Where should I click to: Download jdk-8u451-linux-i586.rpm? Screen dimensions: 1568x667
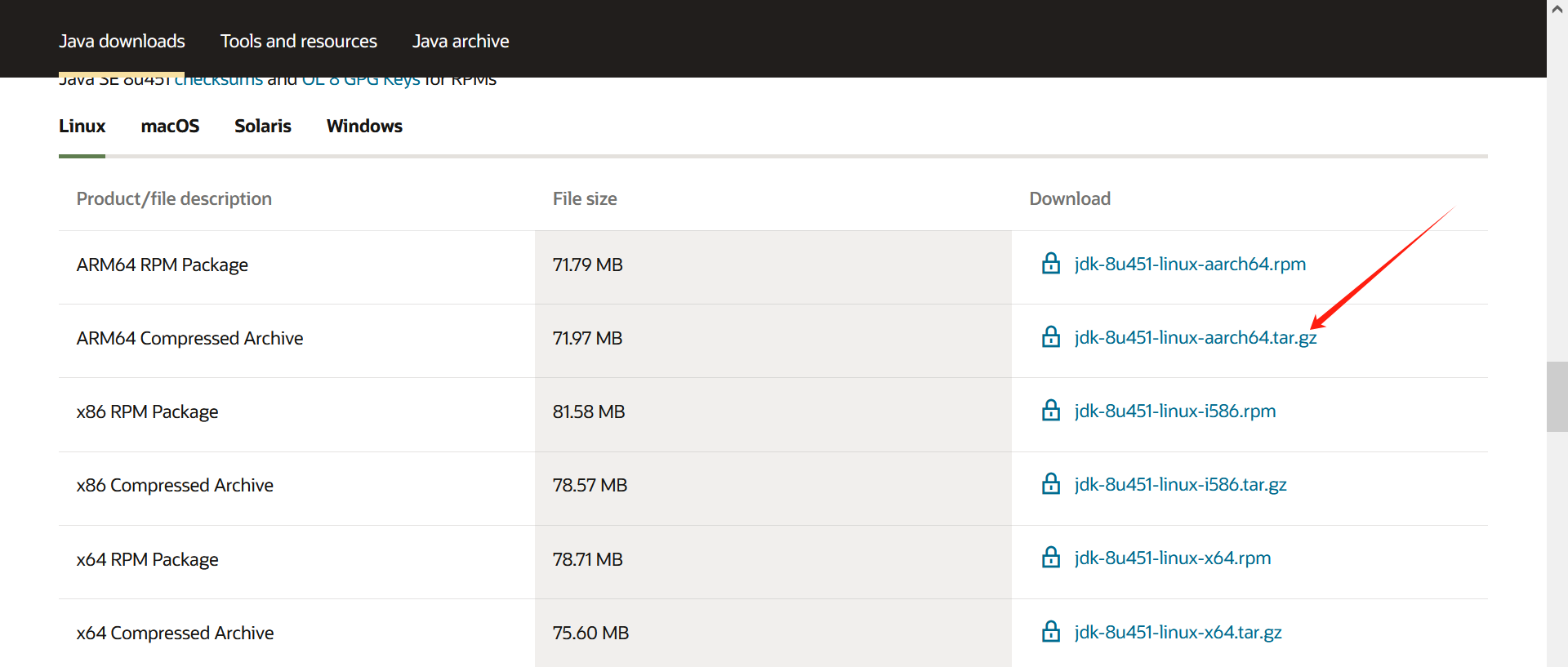1175,411
